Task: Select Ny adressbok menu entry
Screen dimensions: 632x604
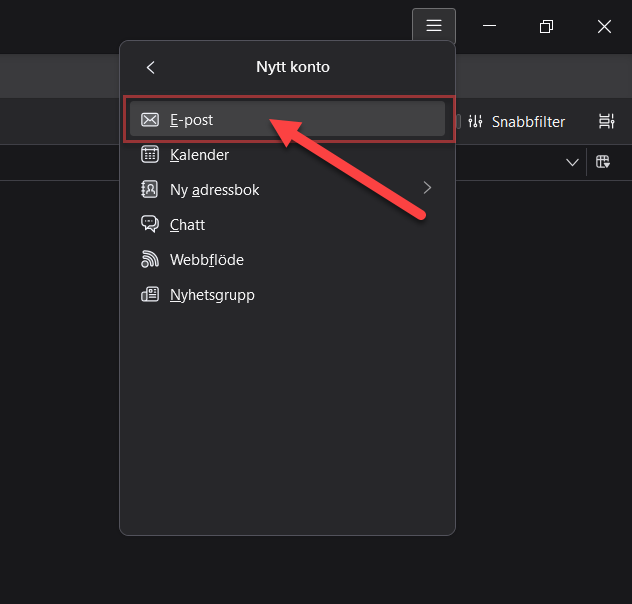Action: click(287, 189)
